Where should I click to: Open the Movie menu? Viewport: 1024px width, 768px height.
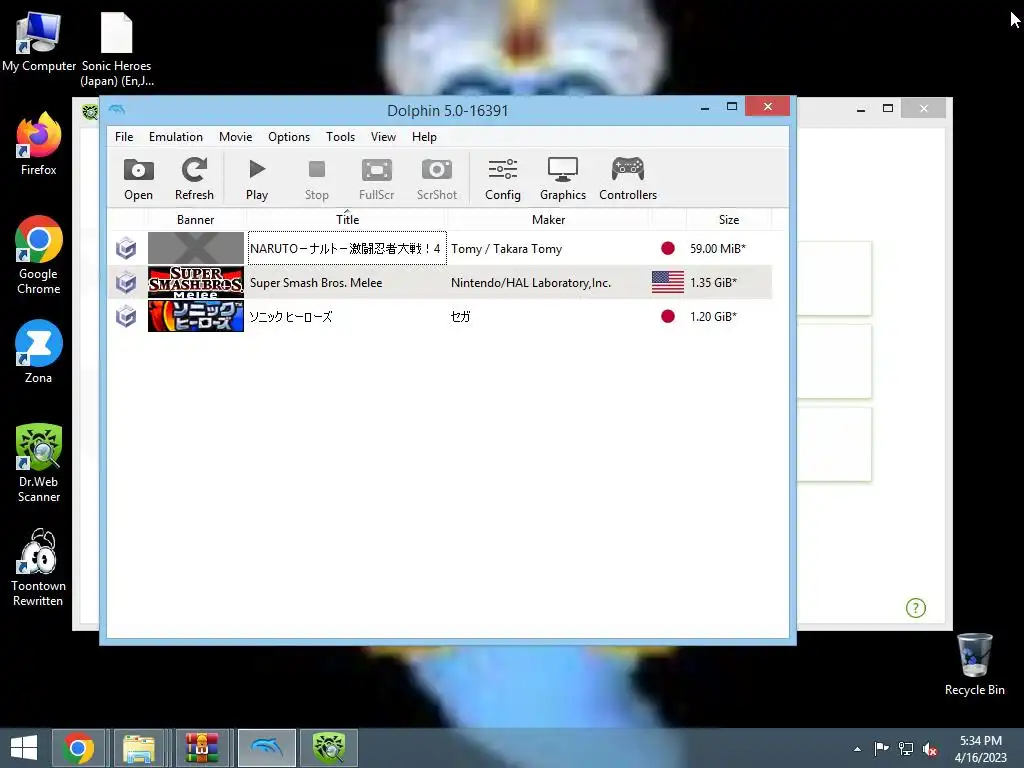(x=236, y=136)
